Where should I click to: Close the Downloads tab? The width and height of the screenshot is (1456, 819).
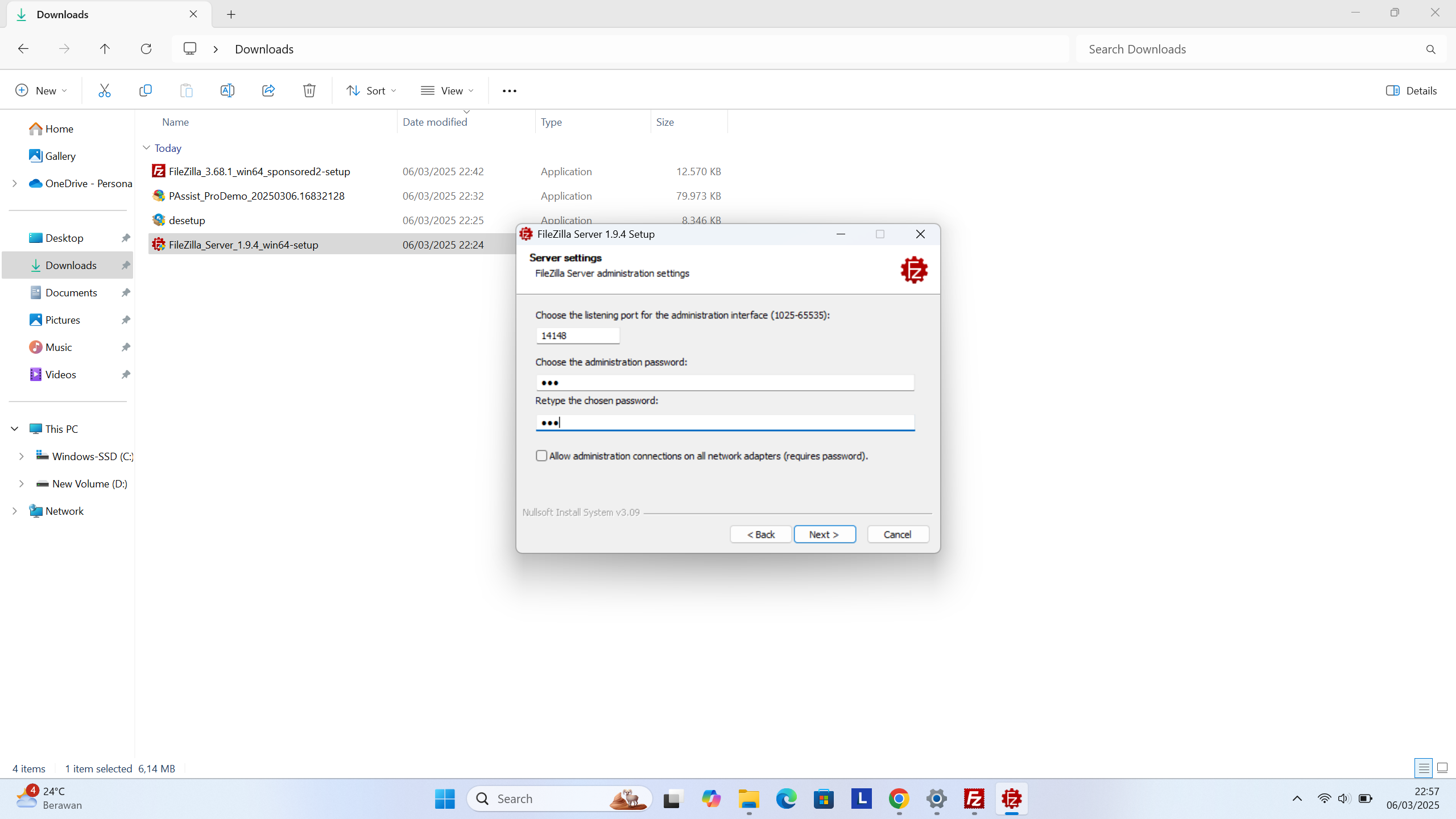(193, 14)
